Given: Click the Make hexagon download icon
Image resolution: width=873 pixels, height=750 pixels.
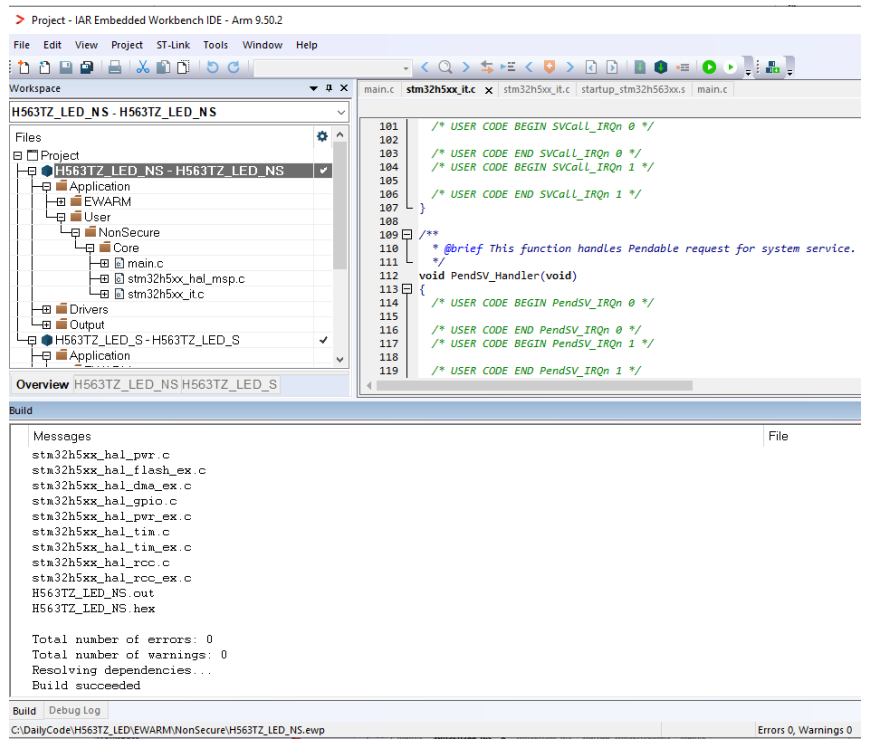Looking at the screenshot, I should (x=661, y=67).
